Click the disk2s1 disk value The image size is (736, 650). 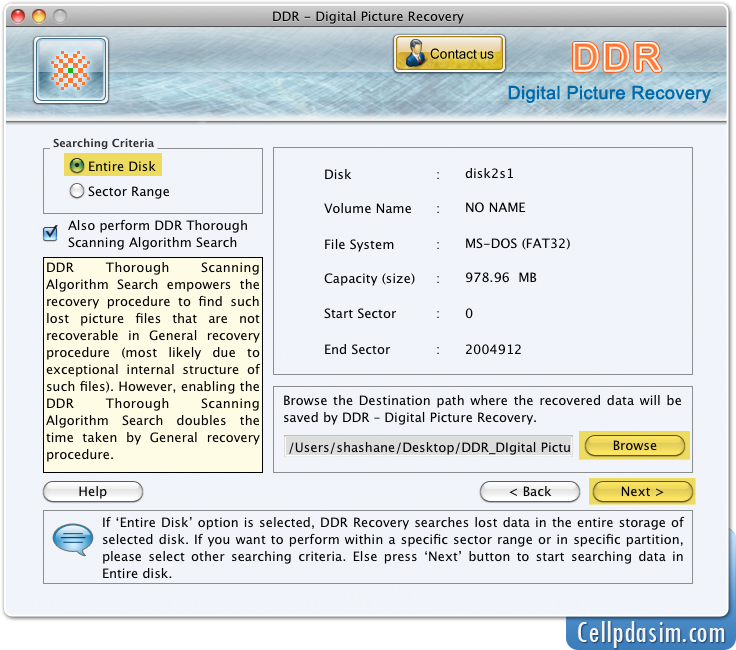coord(489,174)
